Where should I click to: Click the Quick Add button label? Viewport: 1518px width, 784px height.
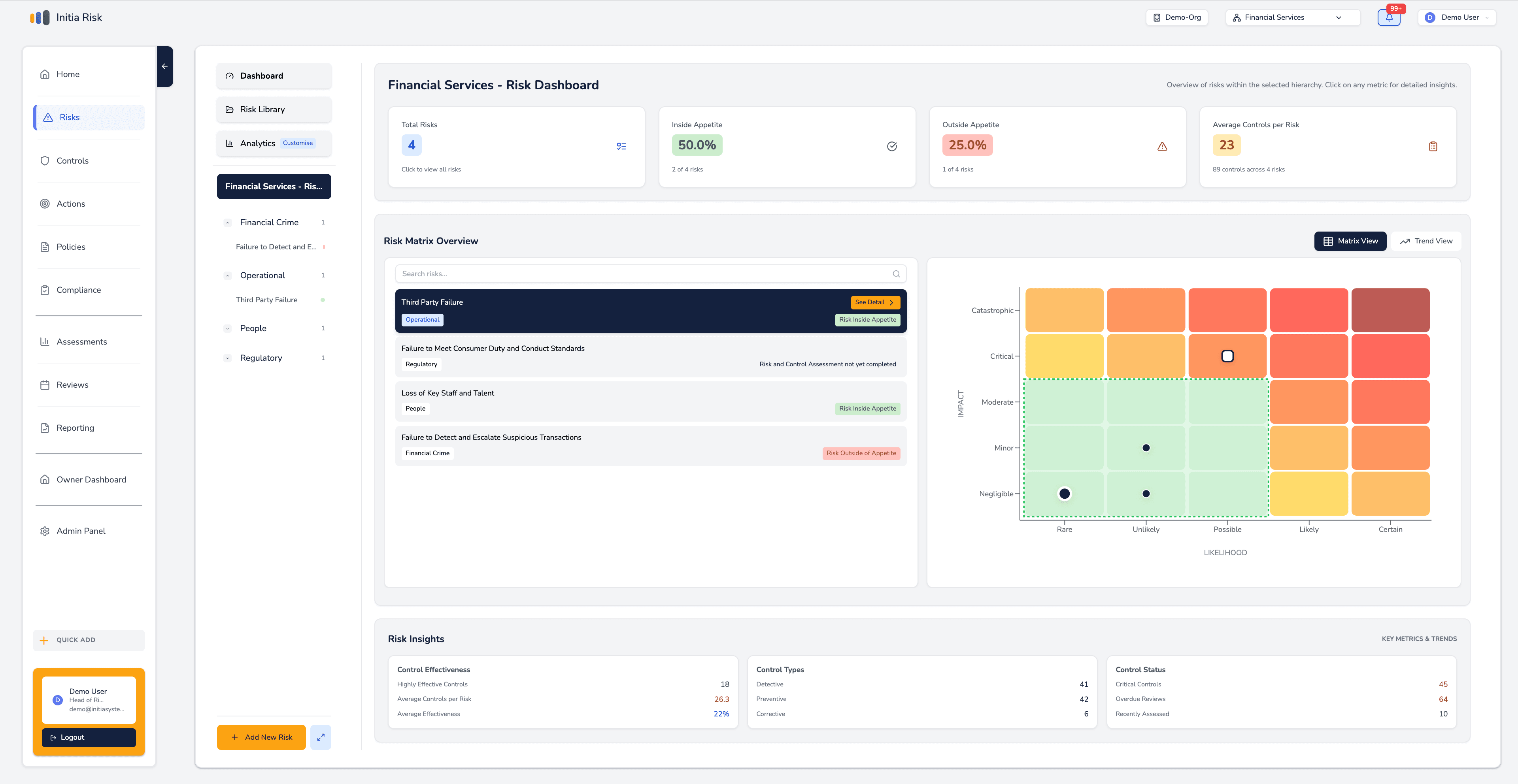click(x=76, y=640)
